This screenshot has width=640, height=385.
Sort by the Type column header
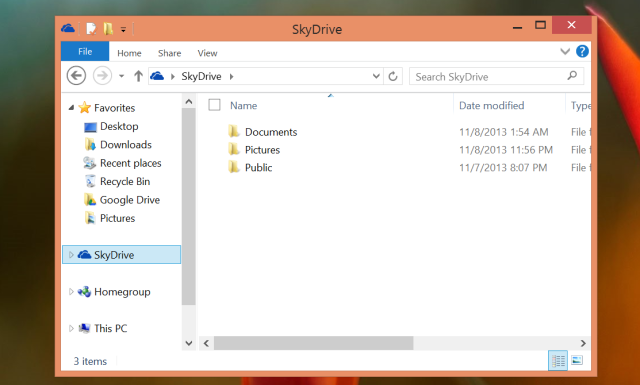[x=580, y=106]
